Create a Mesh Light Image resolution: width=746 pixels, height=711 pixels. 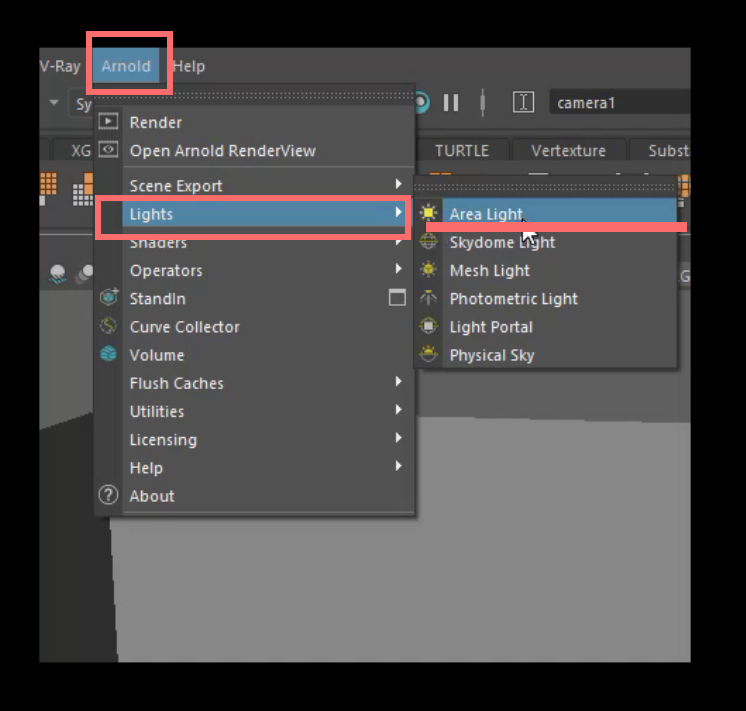tap(545, 270)
